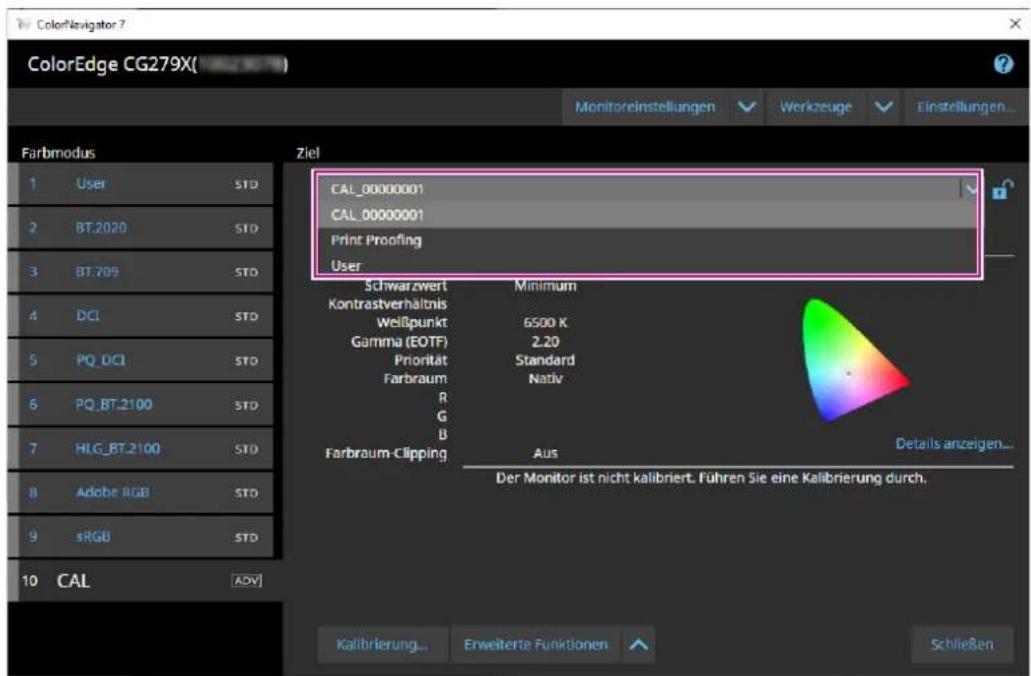Click the ColorNavigator 7 title bar icon
The image size is (1031, 676).
pos(24,24)
